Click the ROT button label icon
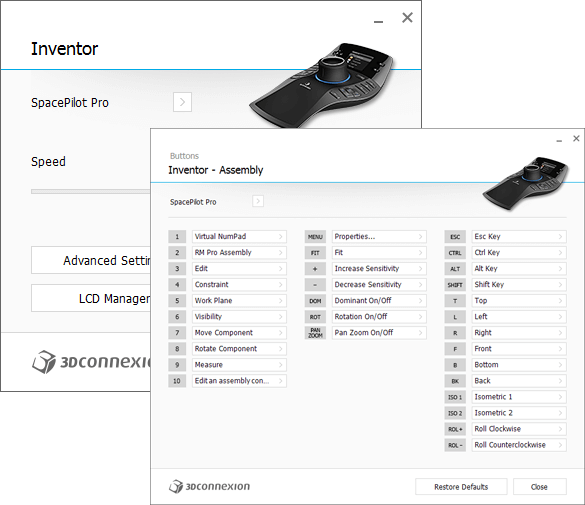 click(315, 317)
